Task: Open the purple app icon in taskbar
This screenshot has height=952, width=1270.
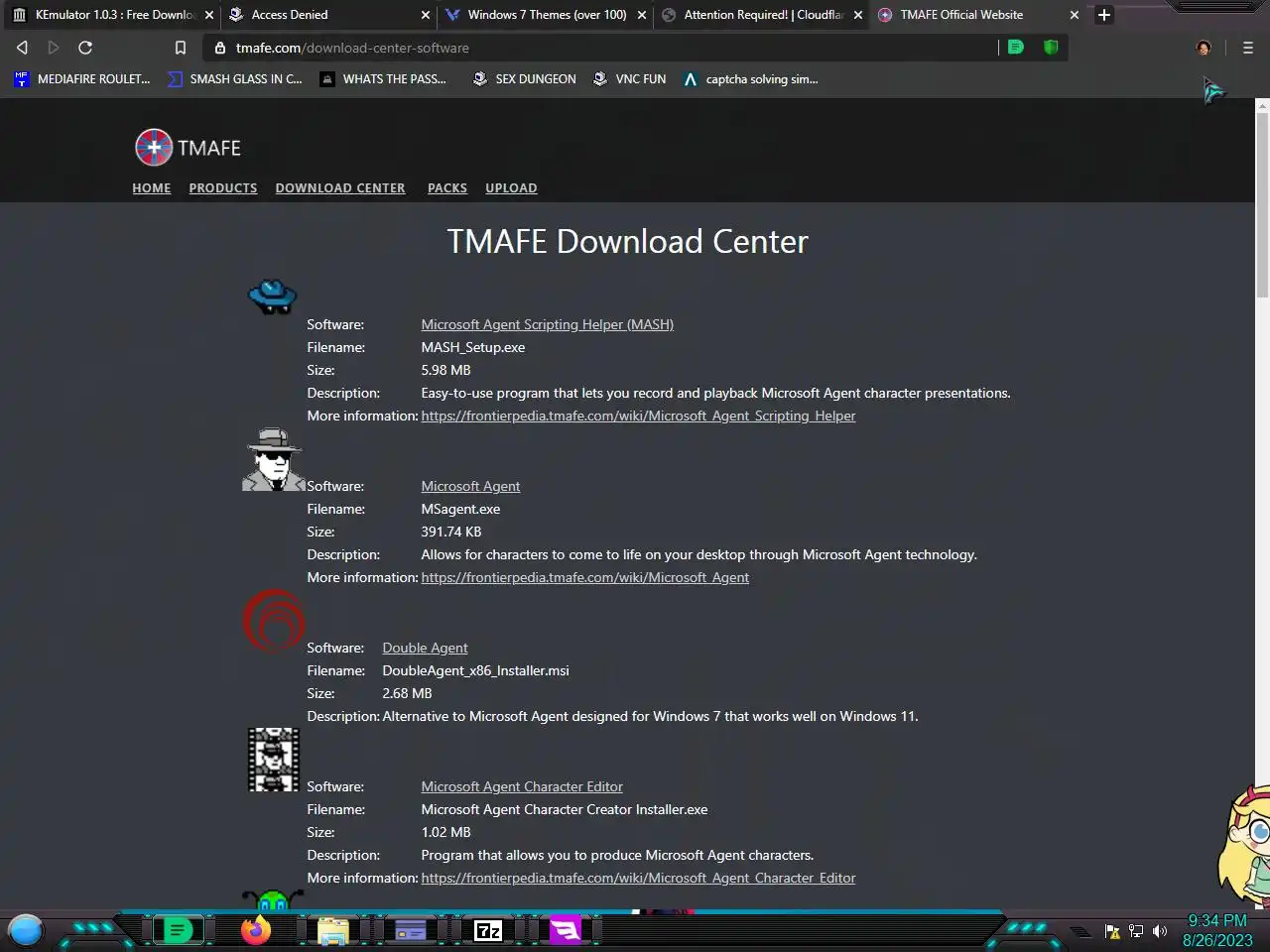Action: [x=566, y=930]
